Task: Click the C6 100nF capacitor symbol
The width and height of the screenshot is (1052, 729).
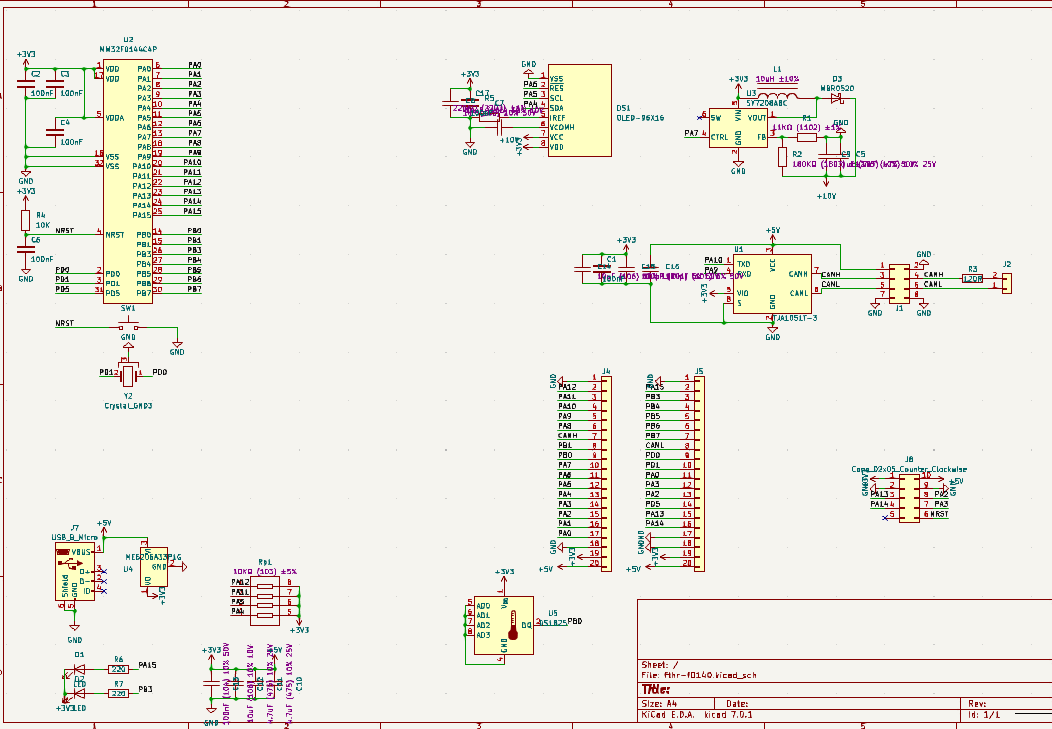Action: (25, 249)
